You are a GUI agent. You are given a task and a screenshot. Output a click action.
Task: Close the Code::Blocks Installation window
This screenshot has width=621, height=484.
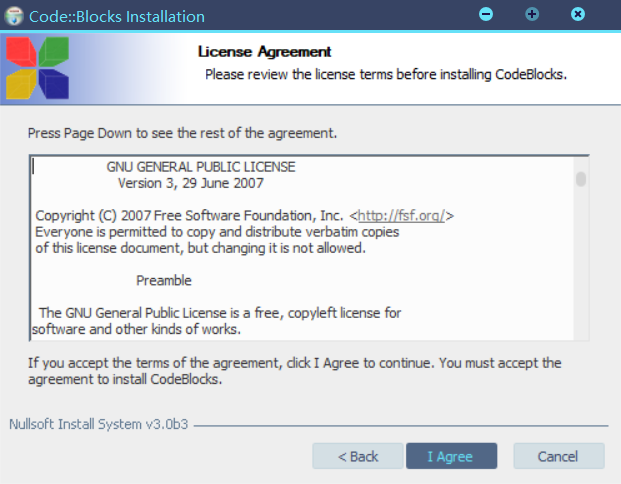tap(578, 15)
